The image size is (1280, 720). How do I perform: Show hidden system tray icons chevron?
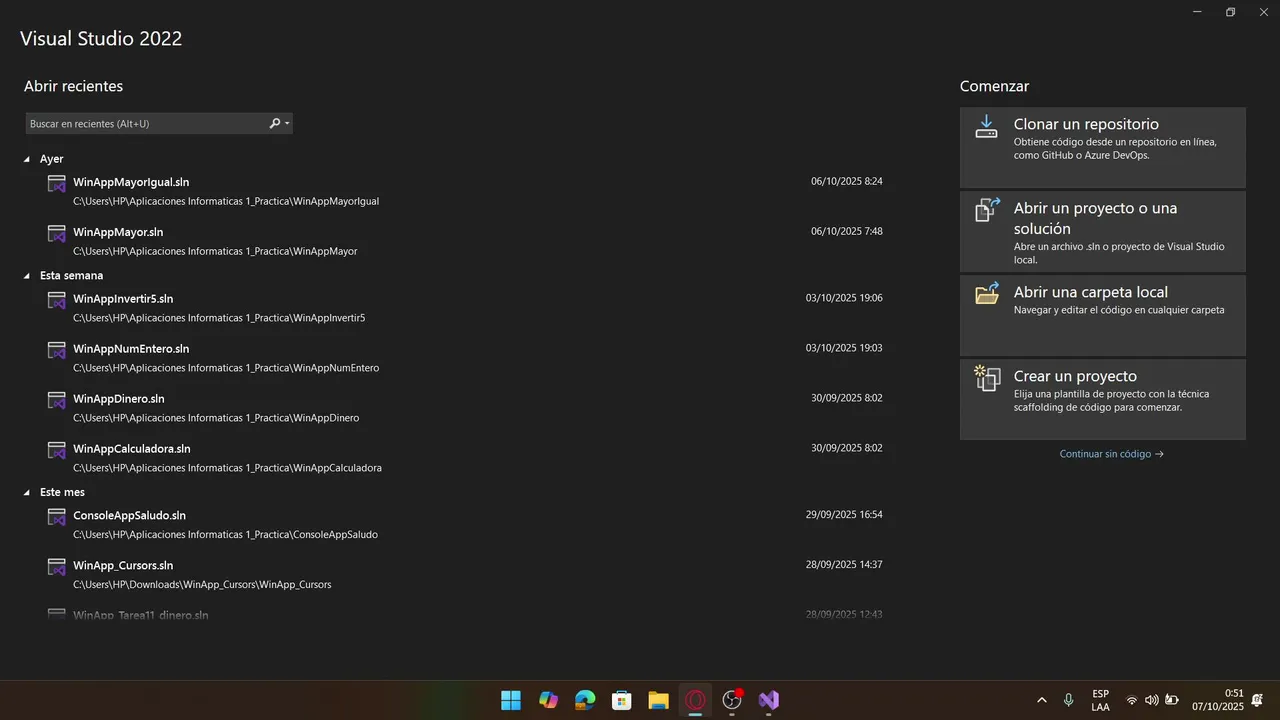click(x=1042, y=700)
